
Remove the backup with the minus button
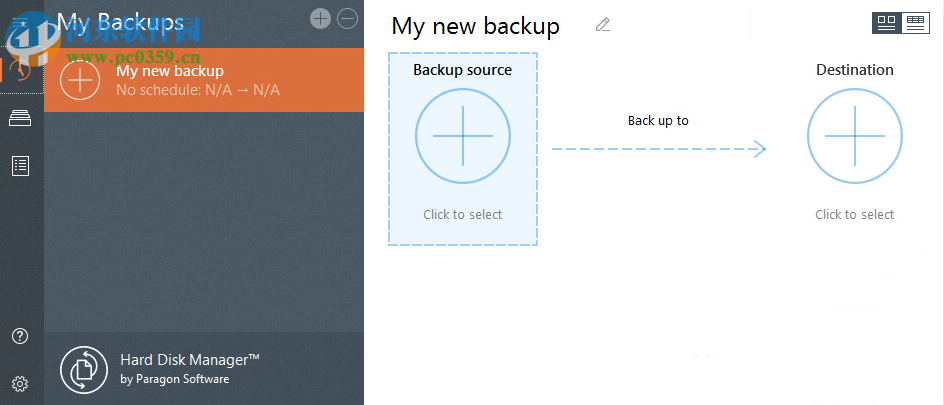pos(347,19)
